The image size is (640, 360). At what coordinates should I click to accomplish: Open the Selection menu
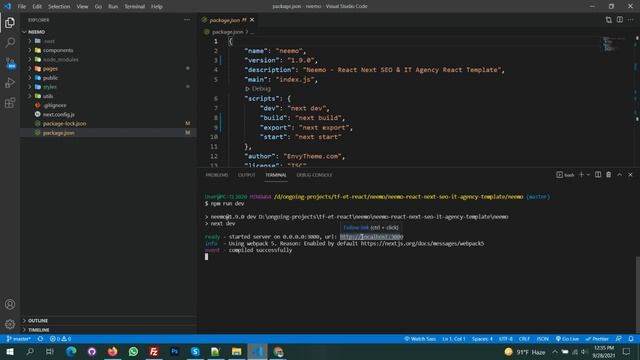(x=59, y=7)
